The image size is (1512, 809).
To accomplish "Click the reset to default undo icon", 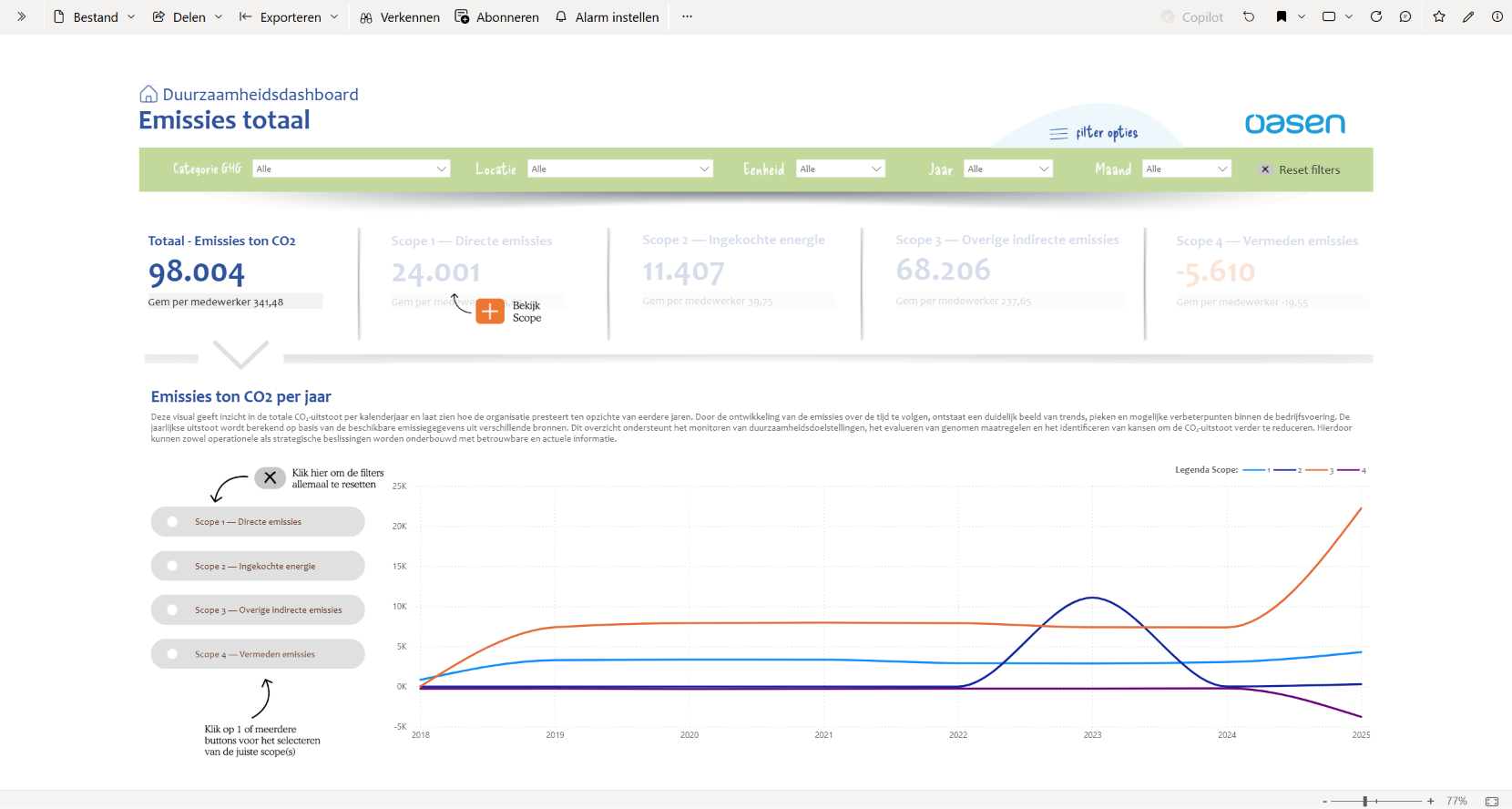I will tap(1249, 16).
